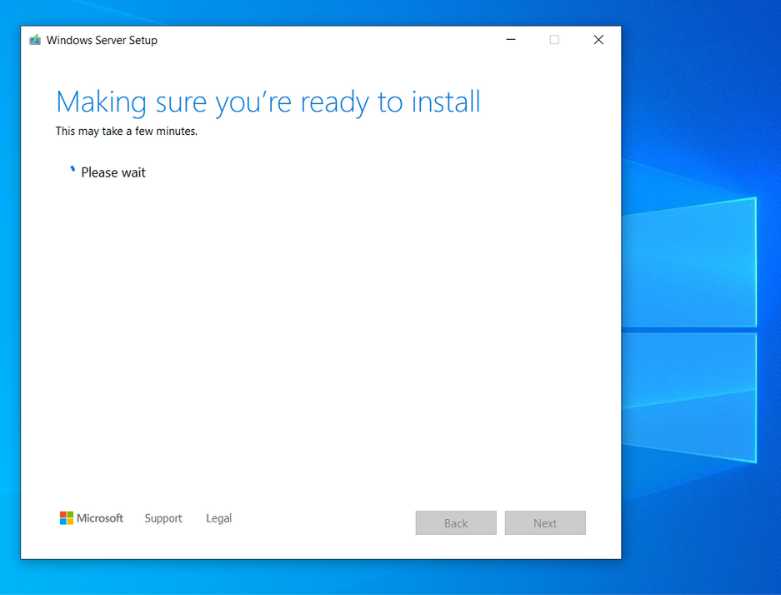Image resolution: width=781 pixels, height=595 pixels.
Task: Open the Support link
Action: (x=163, y=518)
